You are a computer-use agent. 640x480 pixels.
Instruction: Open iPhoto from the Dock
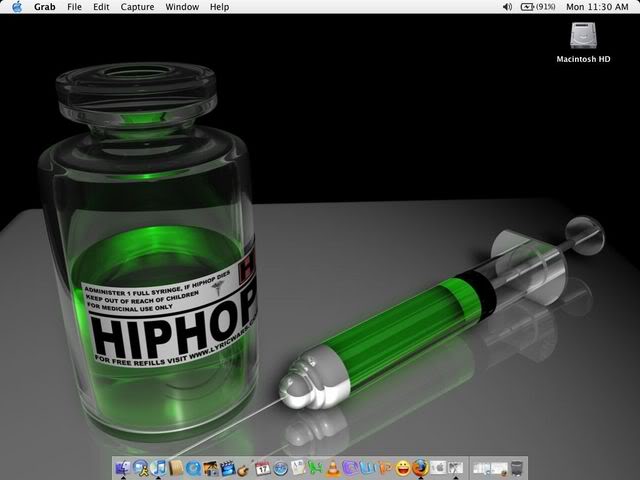tap(211, 469)
